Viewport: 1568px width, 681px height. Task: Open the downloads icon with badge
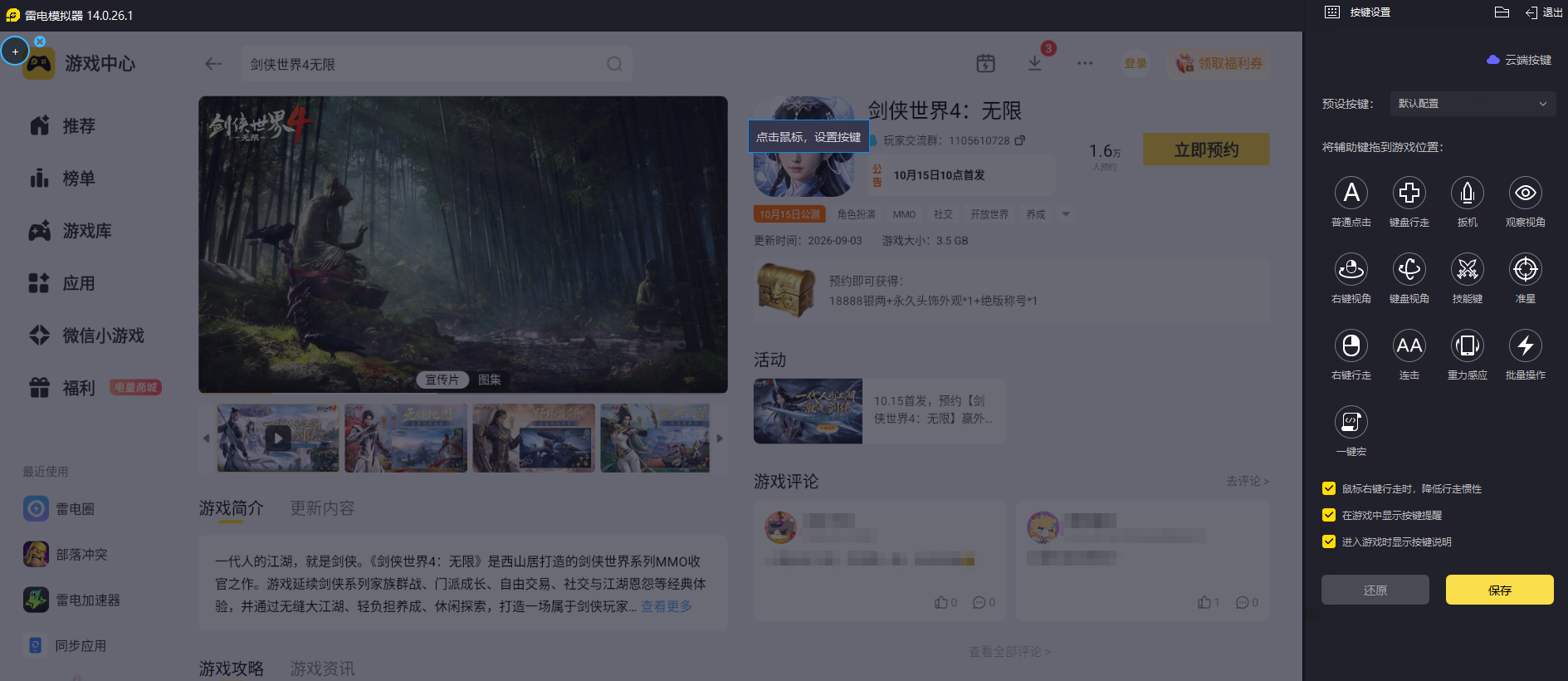[1034, 63]
